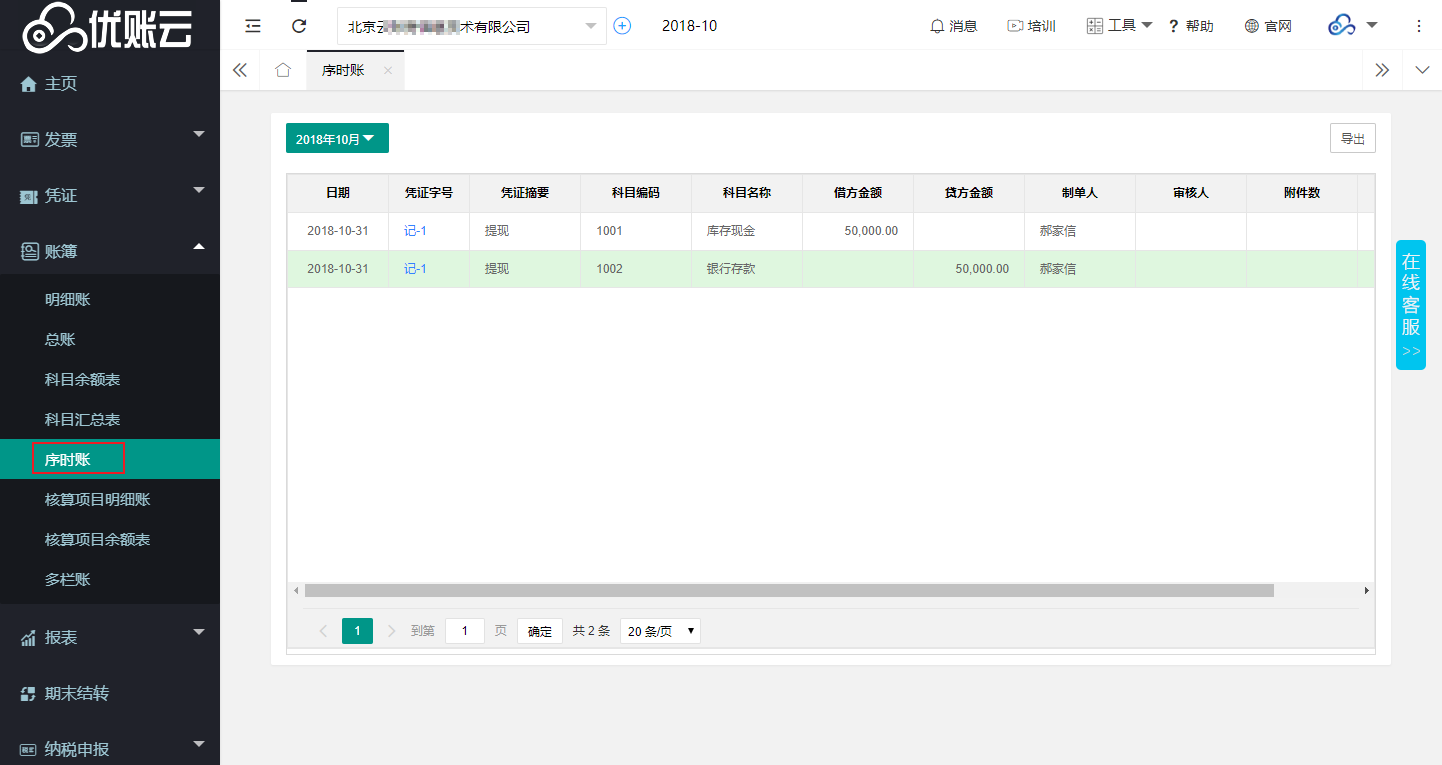Close the 序时账 tab
The image size is (1442, 765).
tap(388, 71)
